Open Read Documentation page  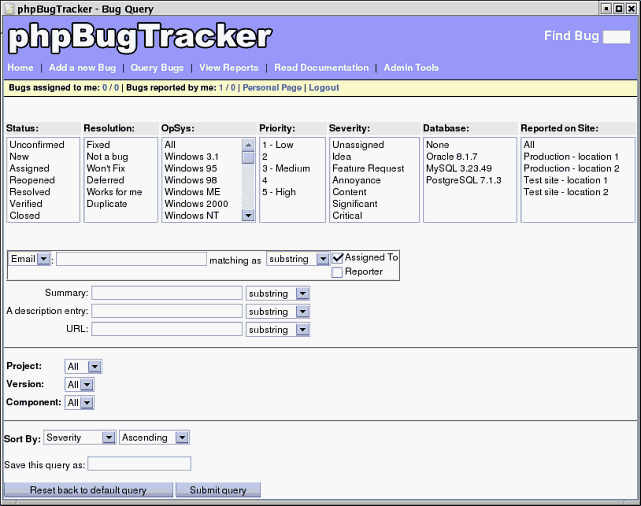click(x=321, y=68)
